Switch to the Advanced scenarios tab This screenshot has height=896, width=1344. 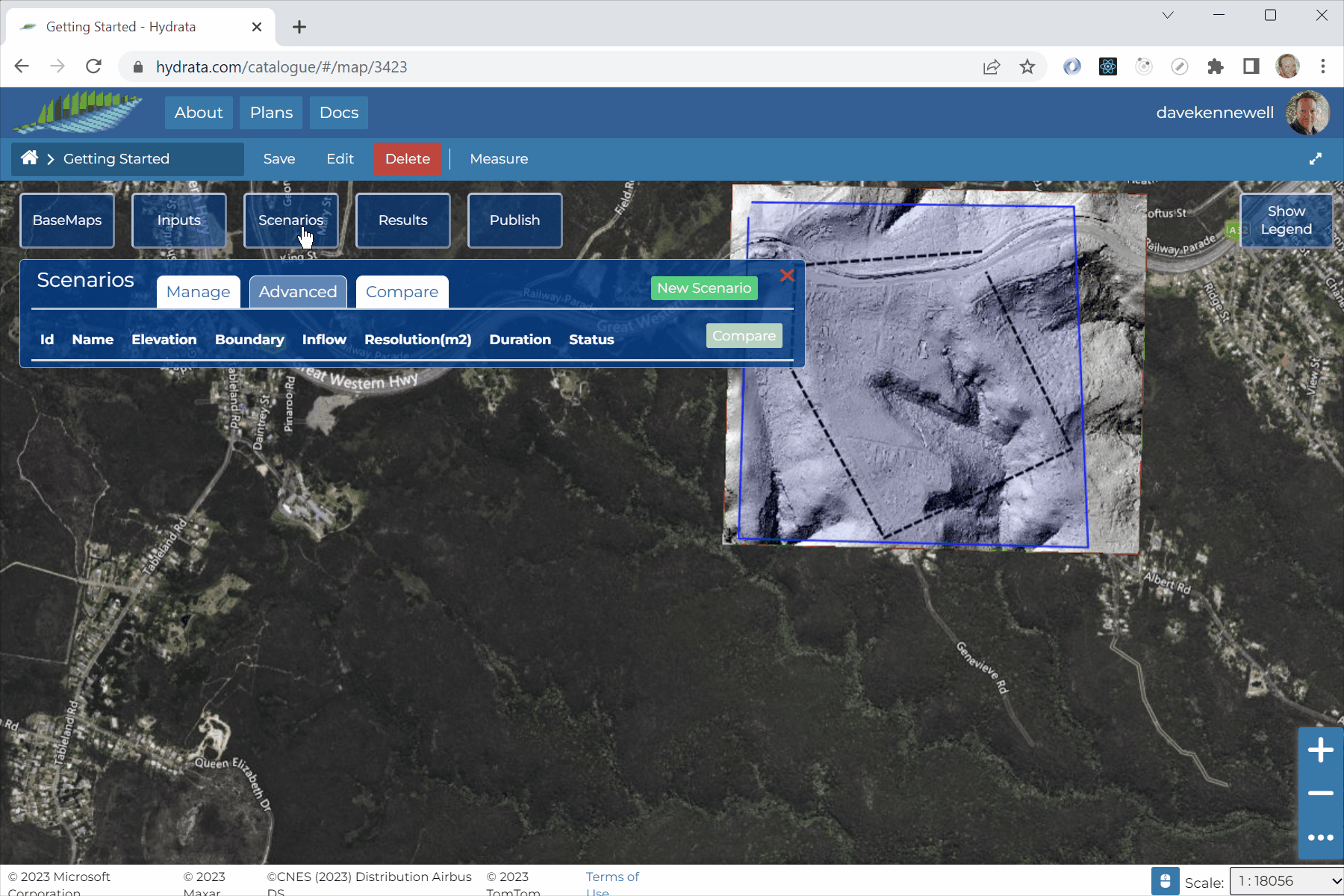[x=298, y=292]
